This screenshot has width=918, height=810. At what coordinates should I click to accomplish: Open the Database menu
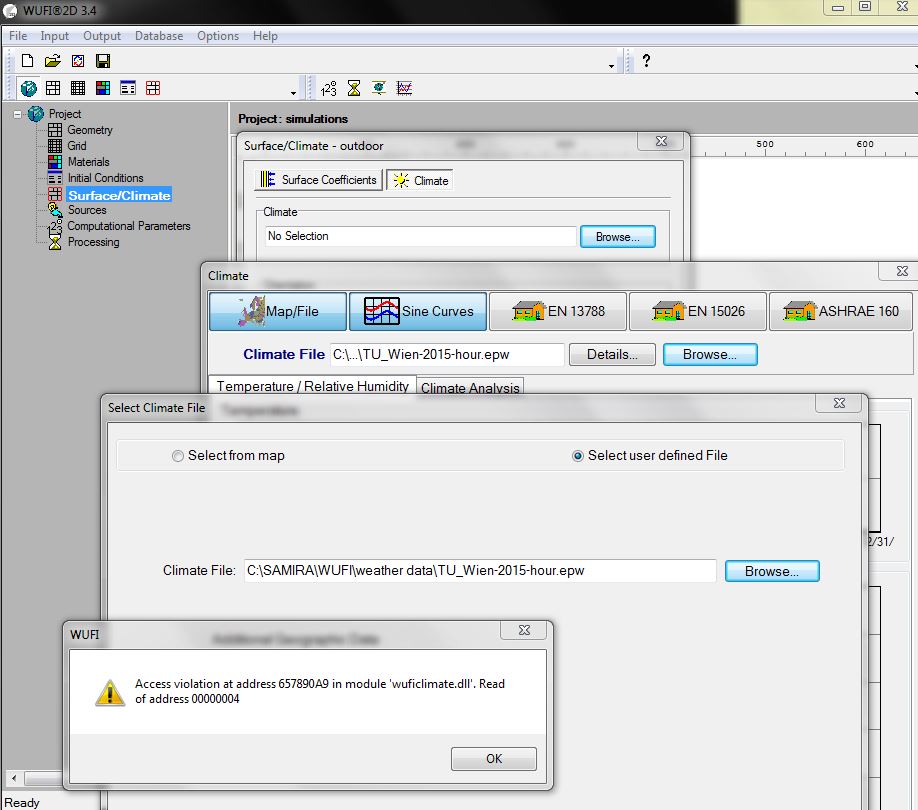pos(159,36)
